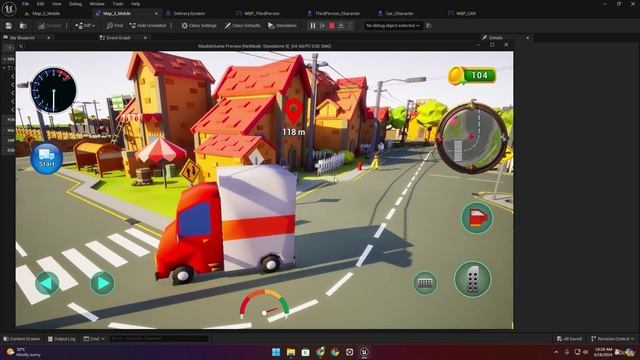Open the Diff dropdown
640x360 pixels.
point(85,26)
